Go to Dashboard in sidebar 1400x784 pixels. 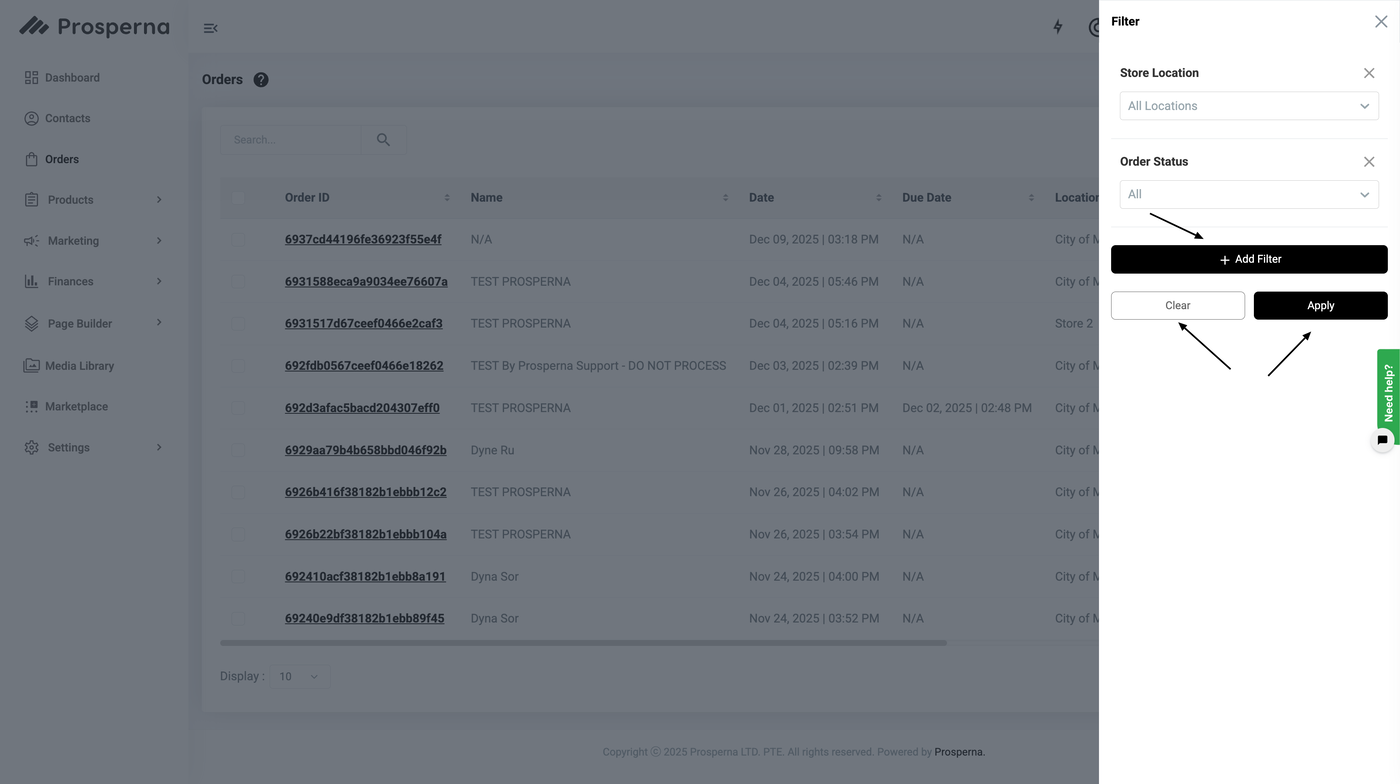point(72,78)
